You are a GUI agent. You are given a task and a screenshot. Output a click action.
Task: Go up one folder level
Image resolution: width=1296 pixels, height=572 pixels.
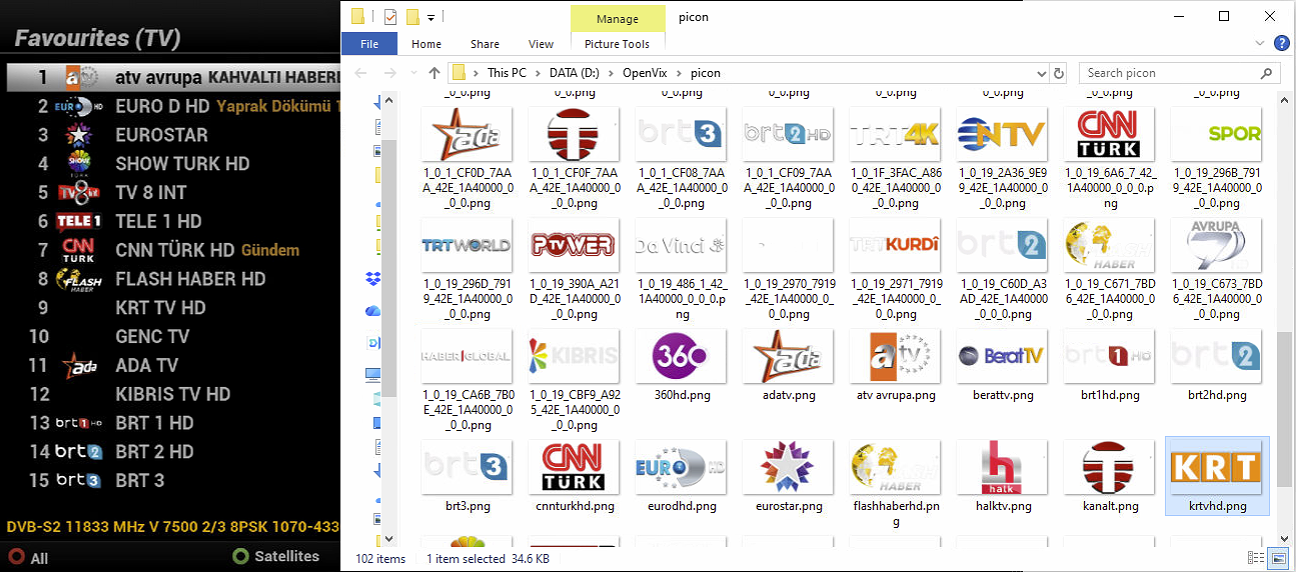point(434,73)
